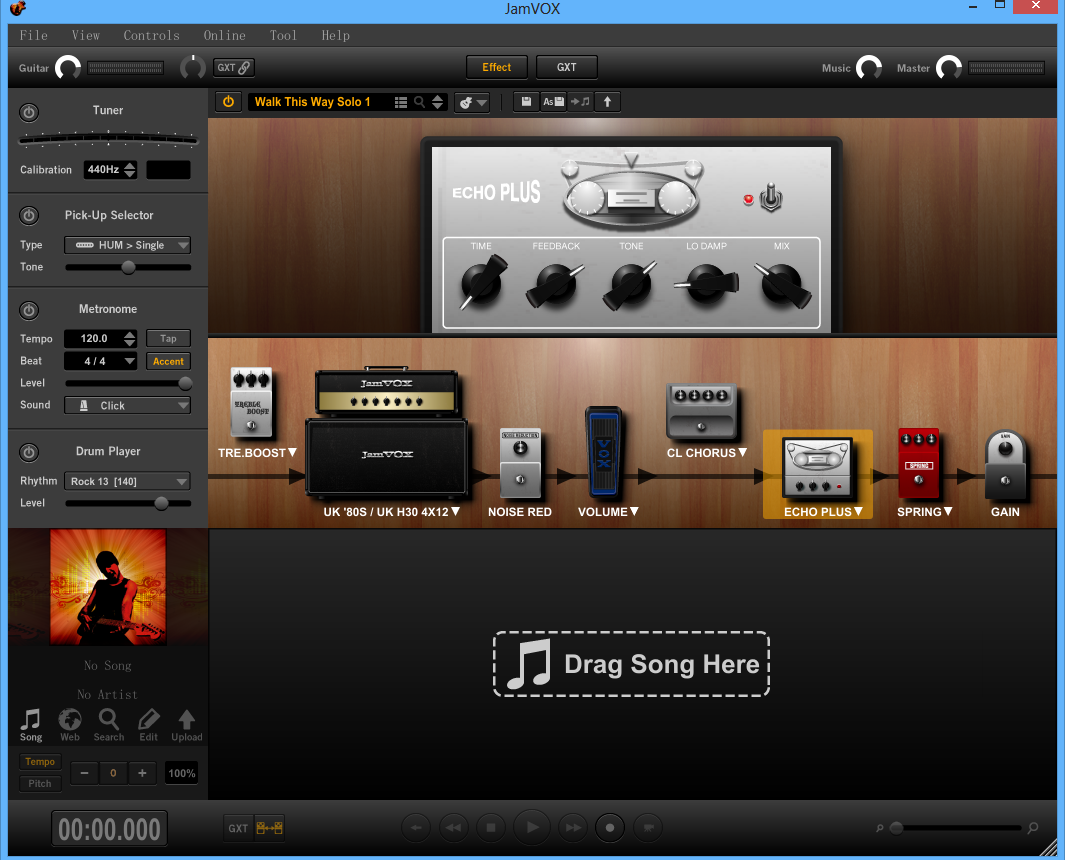Expand the TRE.BOOST effect dropdown
This screenshot has width=1065, height=860.
click(292, 452)
